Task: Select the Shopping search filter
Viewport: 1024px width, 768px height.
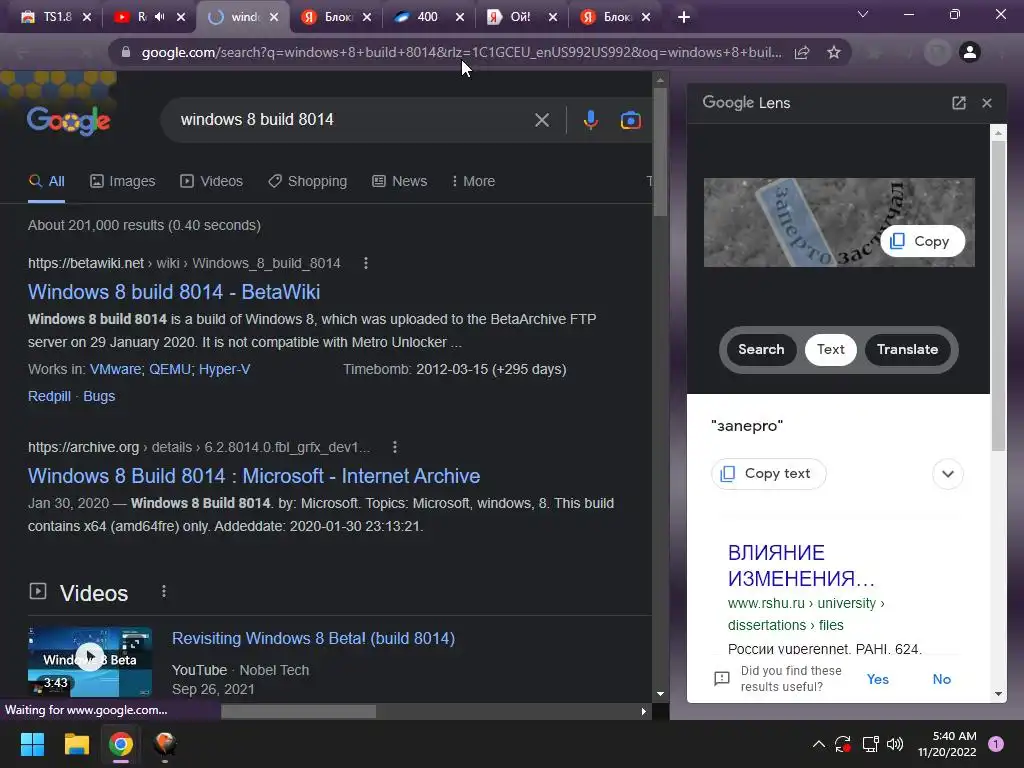Action: click(x=308, y=182)
